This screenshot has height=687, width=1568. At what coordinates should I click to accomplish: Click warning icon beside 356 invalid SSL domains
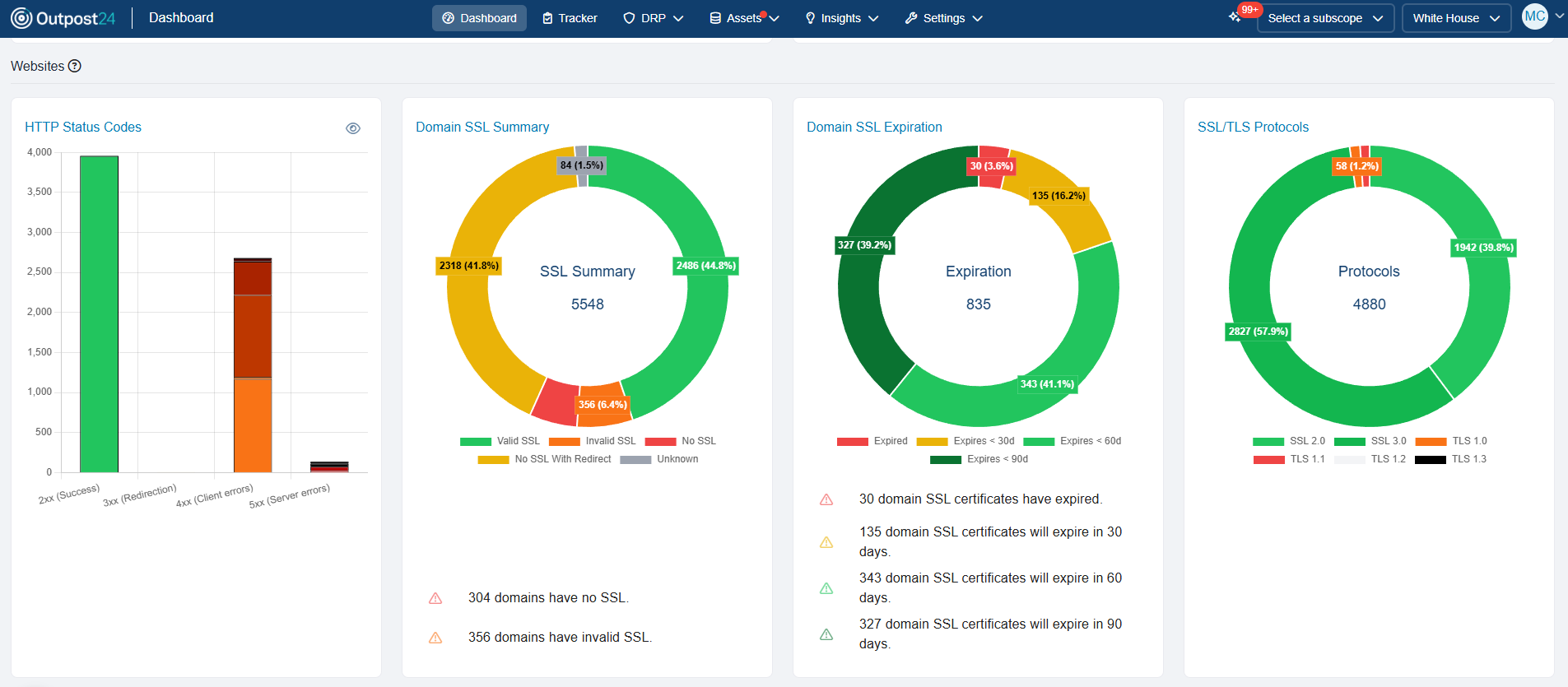coord(435,638)
